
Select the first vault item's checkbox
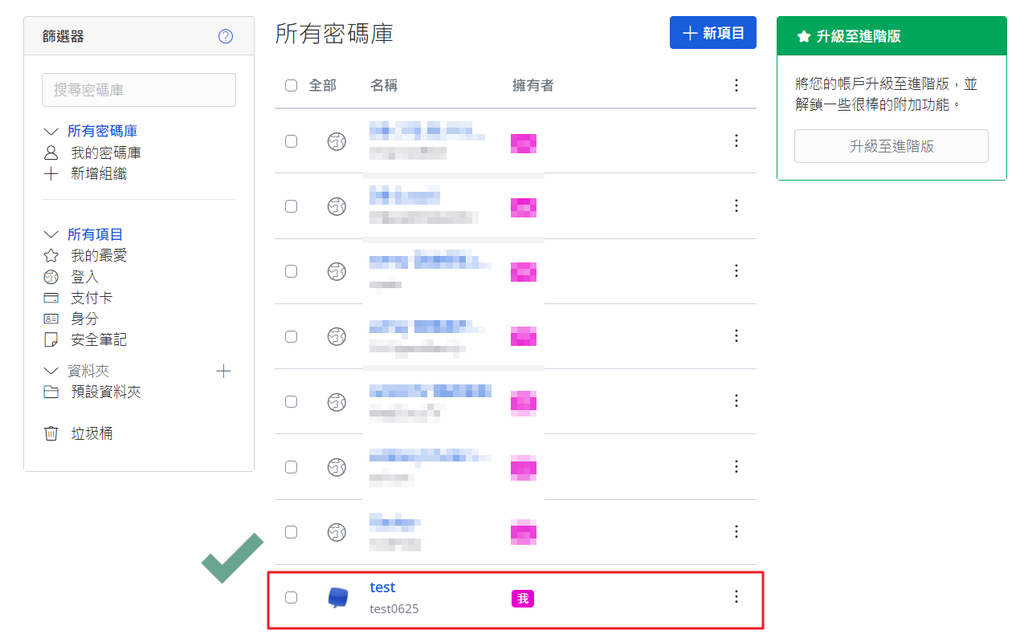click(x=291, y=141)
